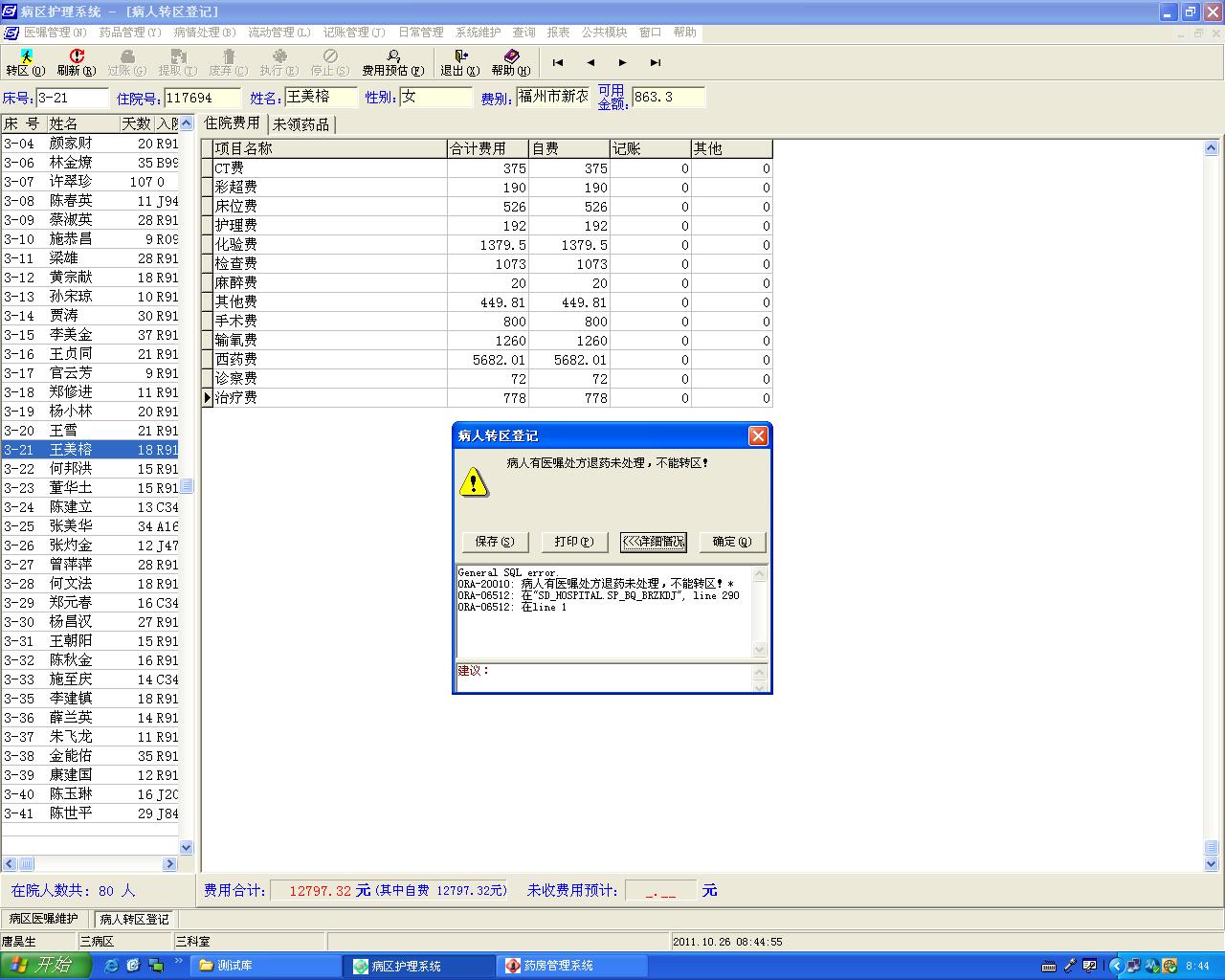1225x980 pixels.
Task: Go to next record arrow
Action: pos(623,63)
